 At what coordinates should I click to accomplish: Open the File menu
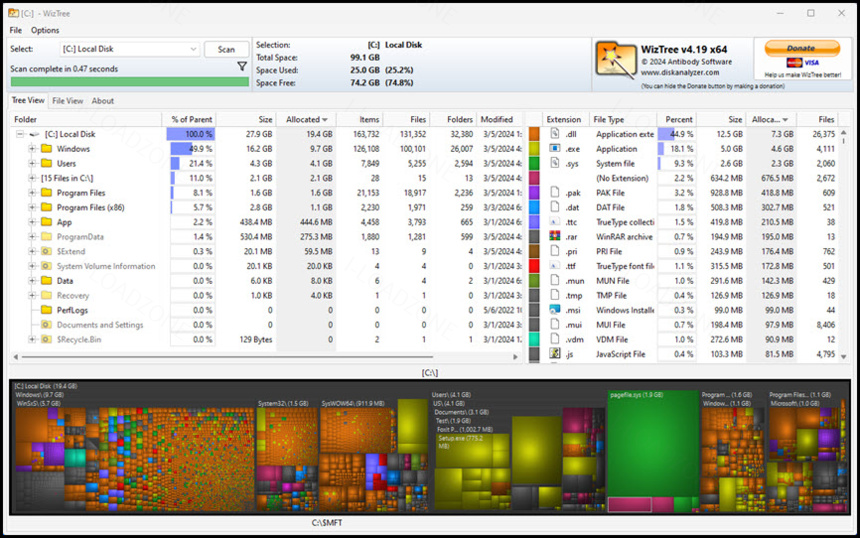click(16, 30)
